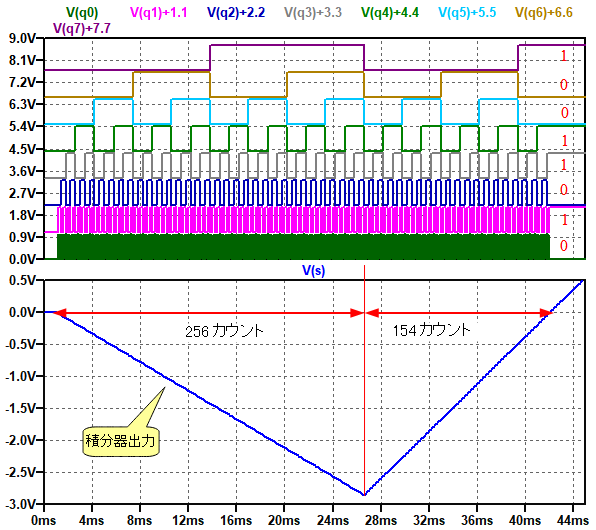Select the V(q6)+6.6 trace label

(x=544, y=13)
